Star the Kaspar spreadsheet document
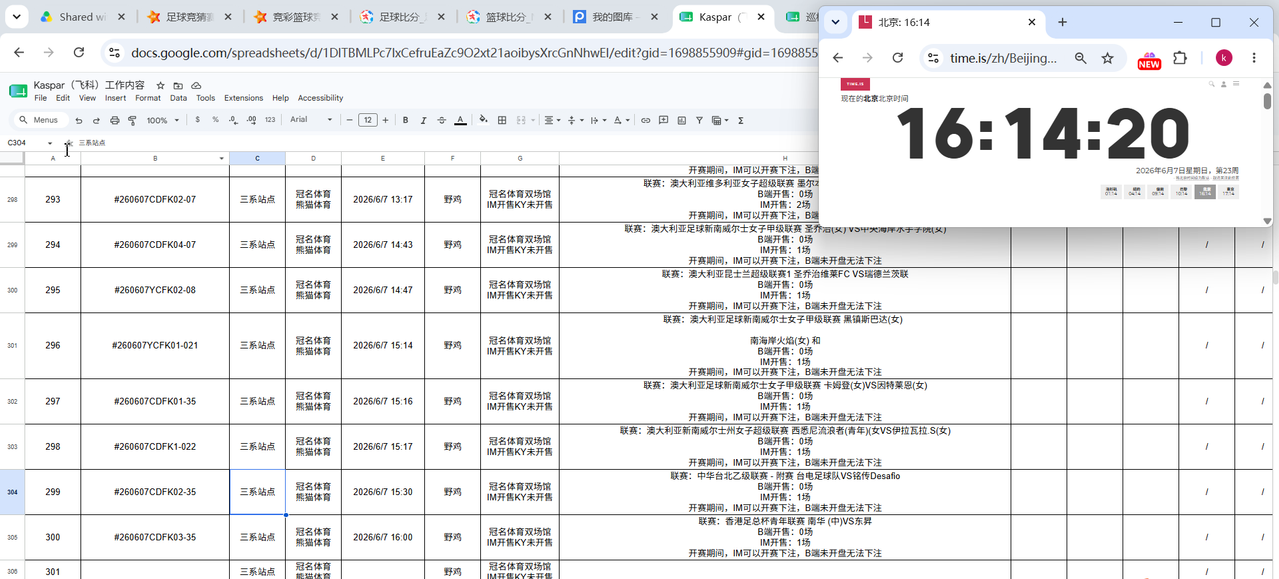The image size is (1279, 579). pyautogui.click(x=160, y=86)
